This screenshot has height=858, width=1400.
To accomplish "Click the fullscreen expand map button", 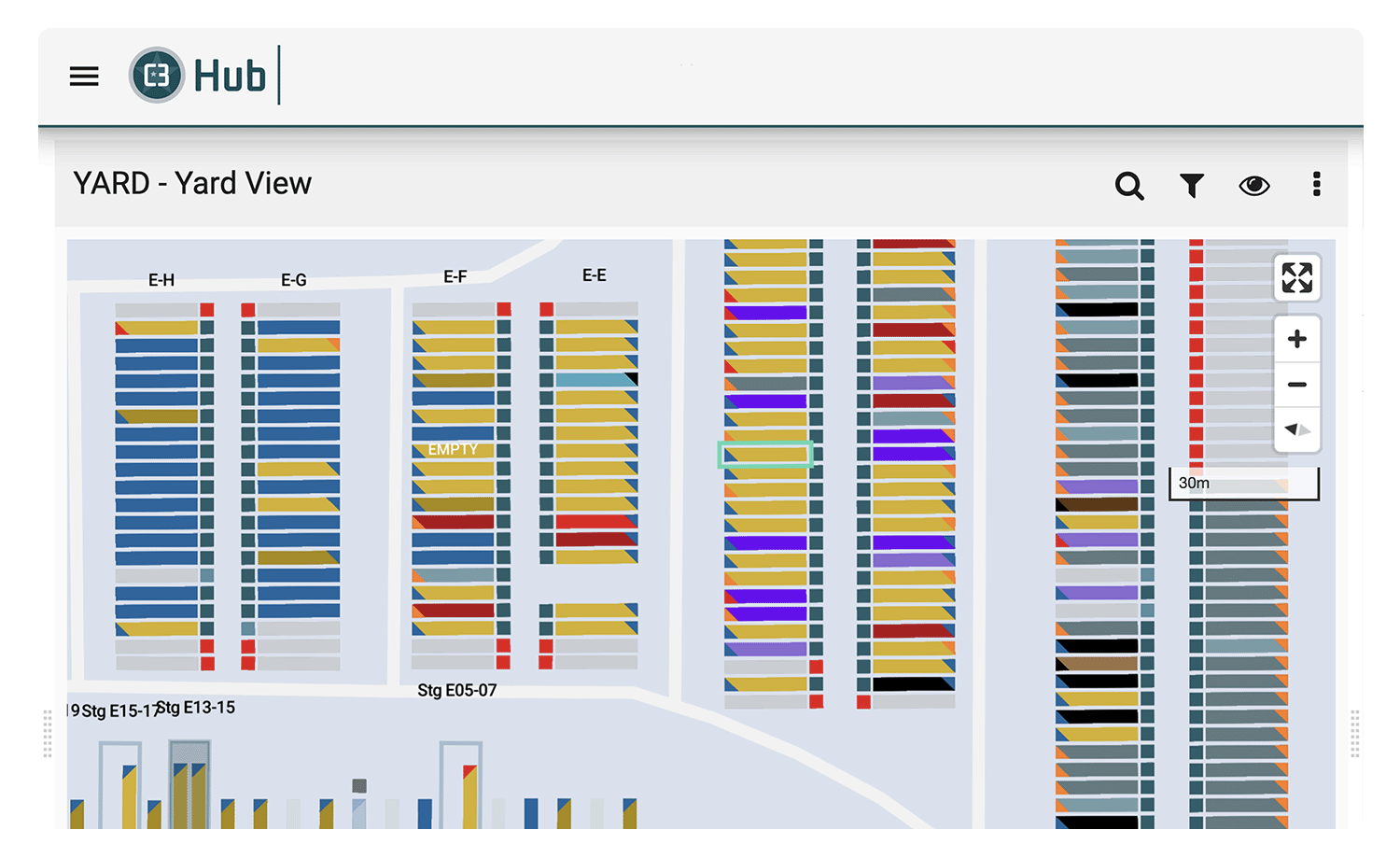I will click(x=1297, y=277).
